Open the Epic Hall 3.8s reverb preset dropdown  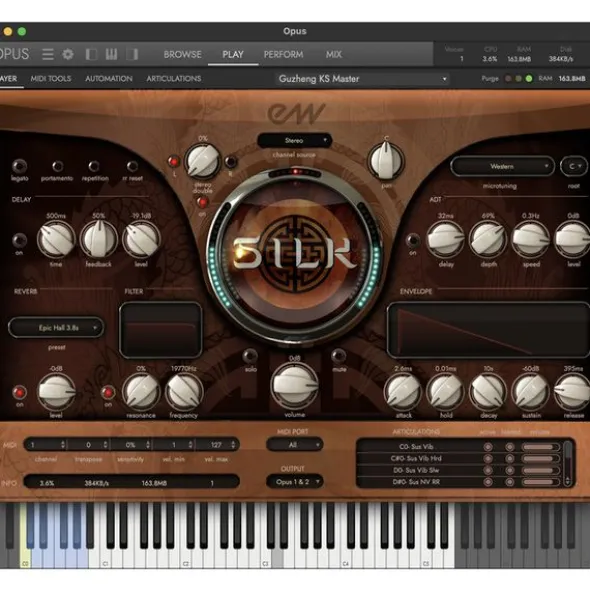click(x=56, y=328)
